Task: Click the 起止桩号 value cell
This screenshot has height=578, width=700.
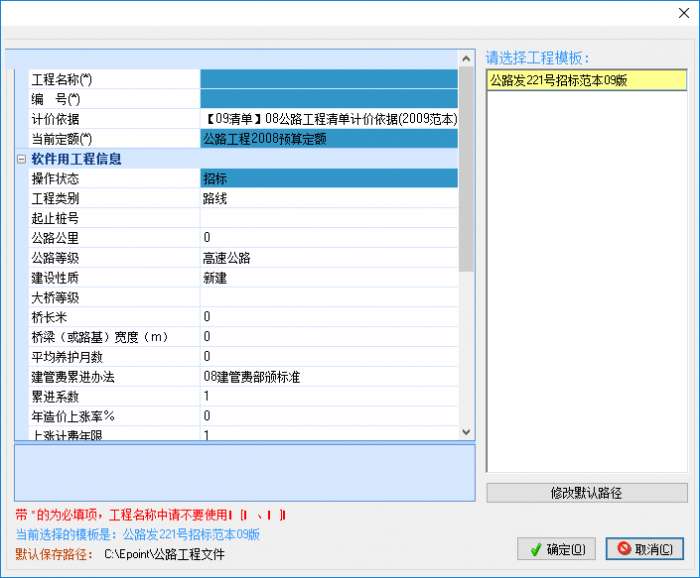Action: coord(329,218)
